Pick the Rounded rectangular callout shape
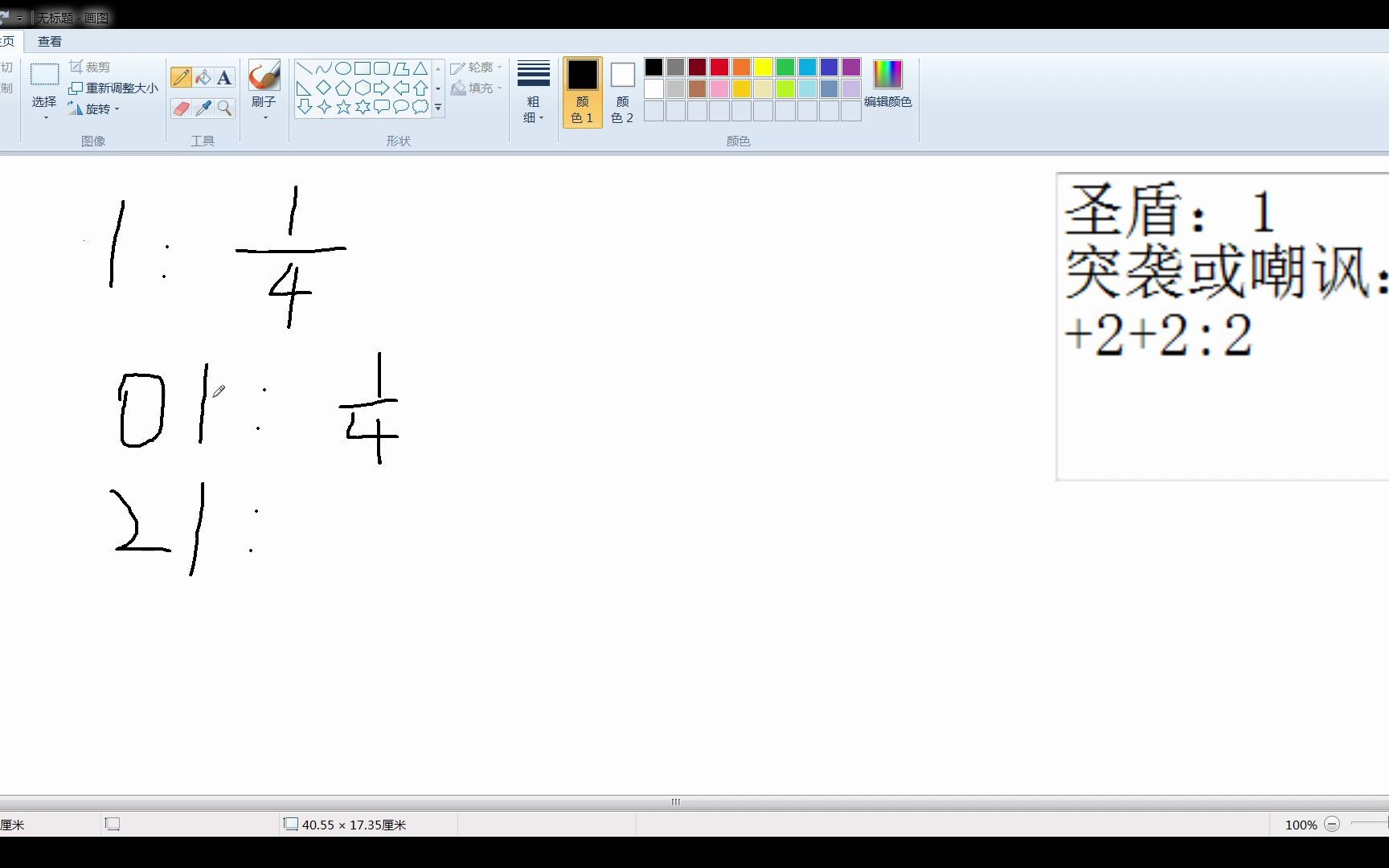This screenshot has height=868, width=1389. (x=382, y=107)
